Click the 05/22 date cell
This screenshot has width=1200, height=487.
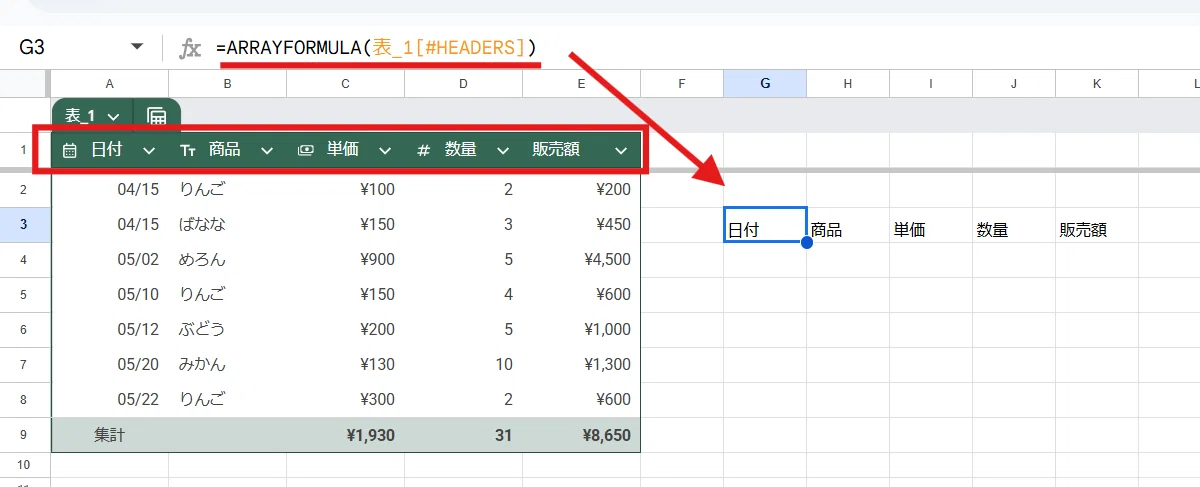pyautogui.click(x=110, y=399)
